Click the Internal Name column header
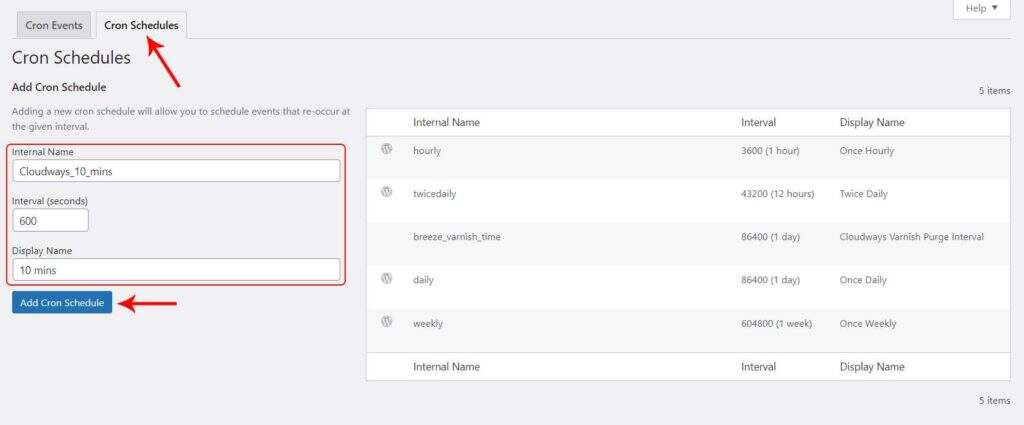Viewport: 1024px width, 425px height. coord(446,122)
